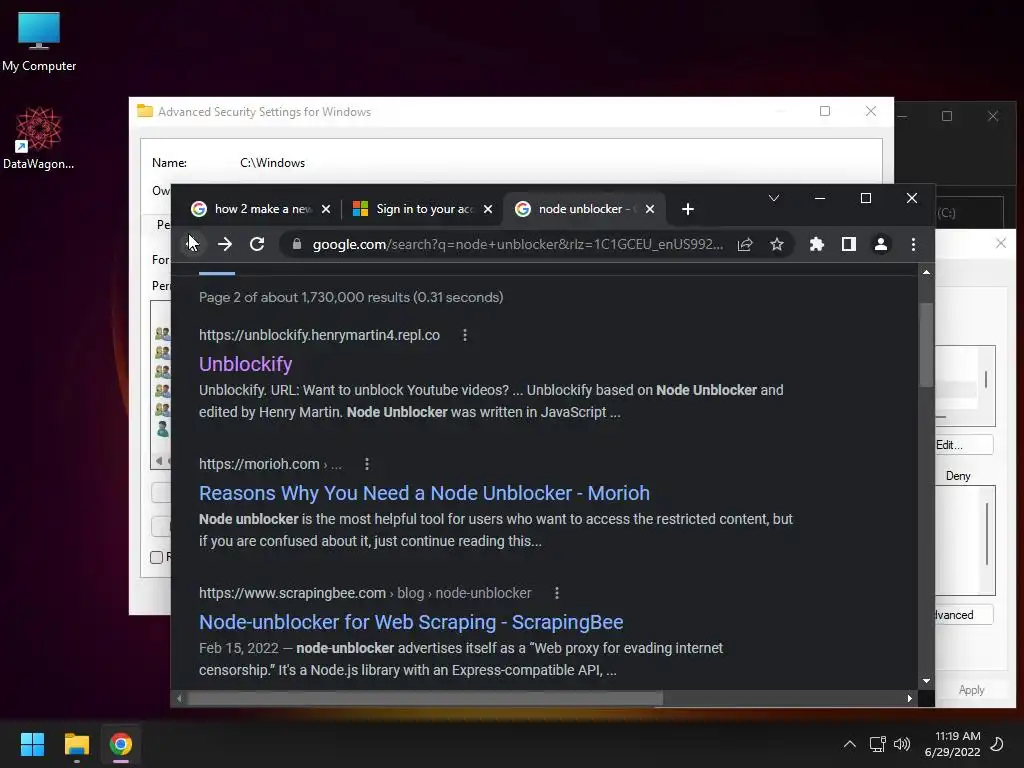Open the network icon in system tray

pos(877,744)
